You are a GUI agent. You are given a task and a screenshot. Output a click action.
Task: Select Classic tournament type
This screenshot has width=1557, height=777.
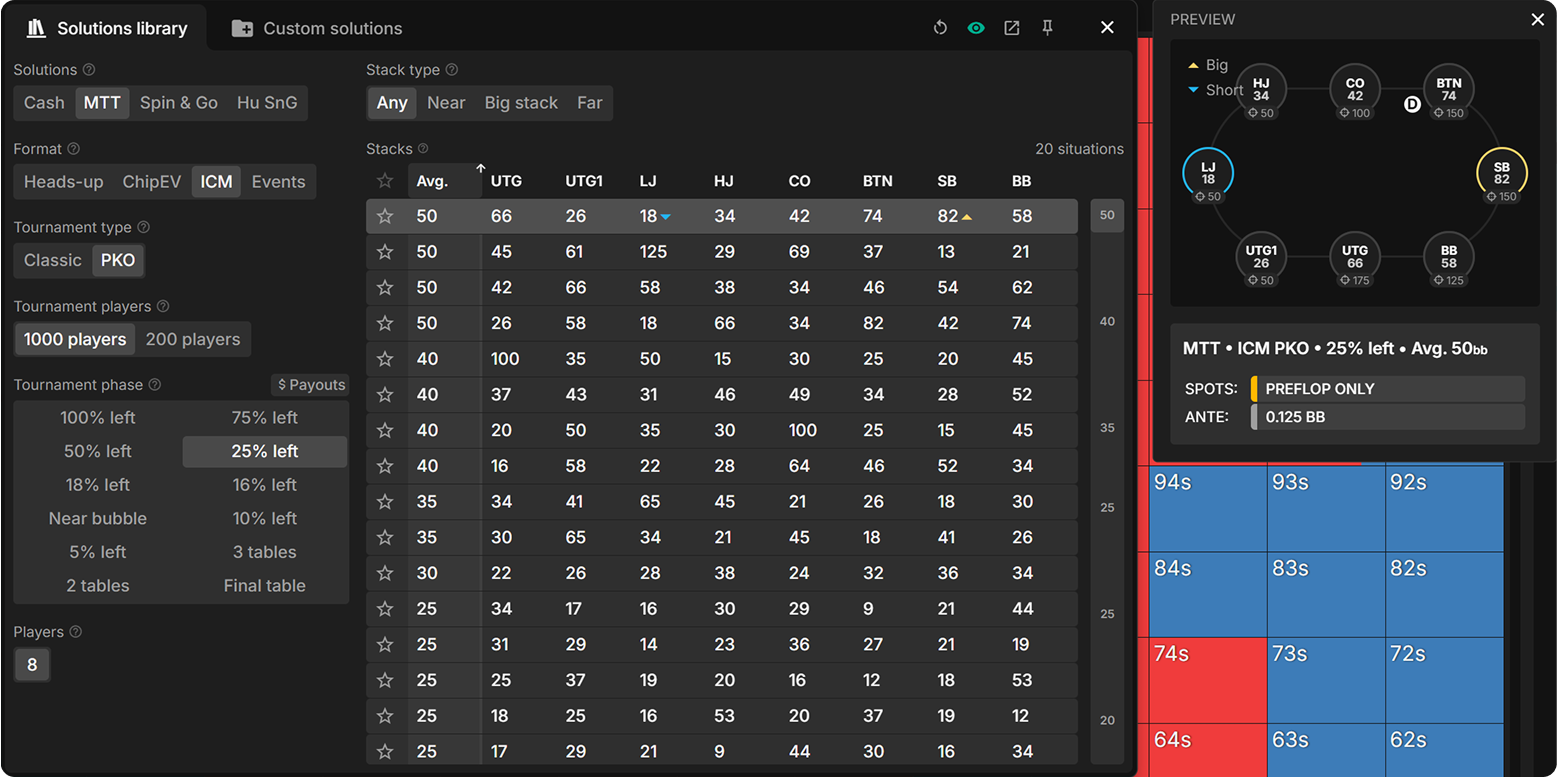coord(53,260)
